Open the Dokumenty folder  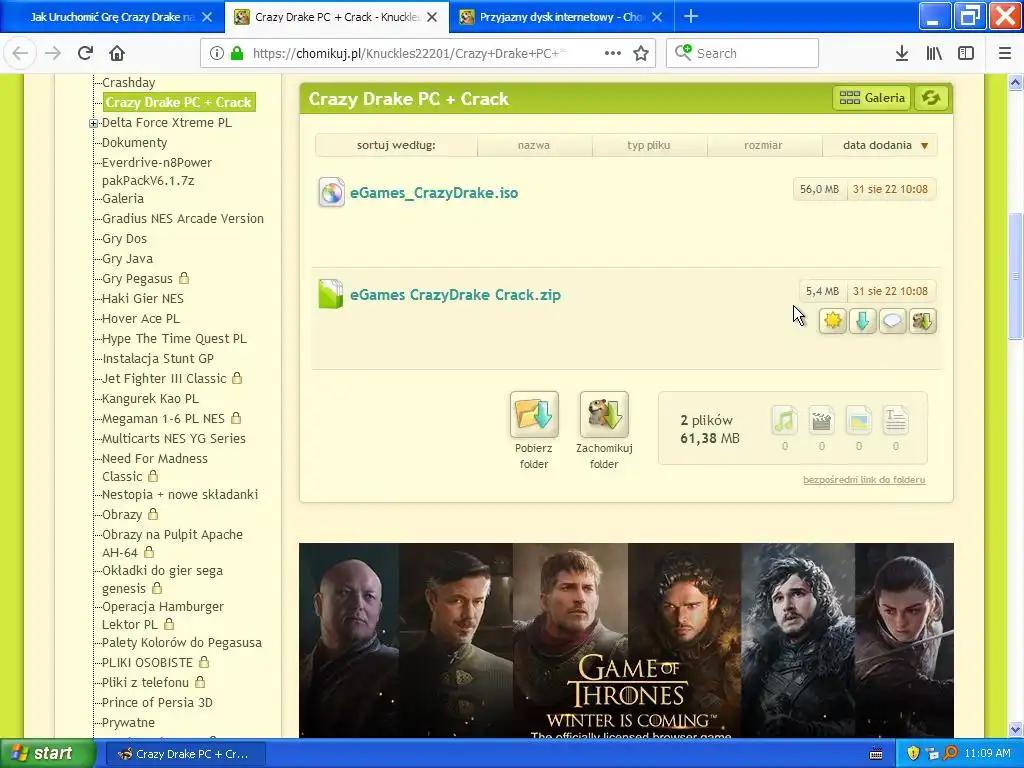(x=135, y=142)
